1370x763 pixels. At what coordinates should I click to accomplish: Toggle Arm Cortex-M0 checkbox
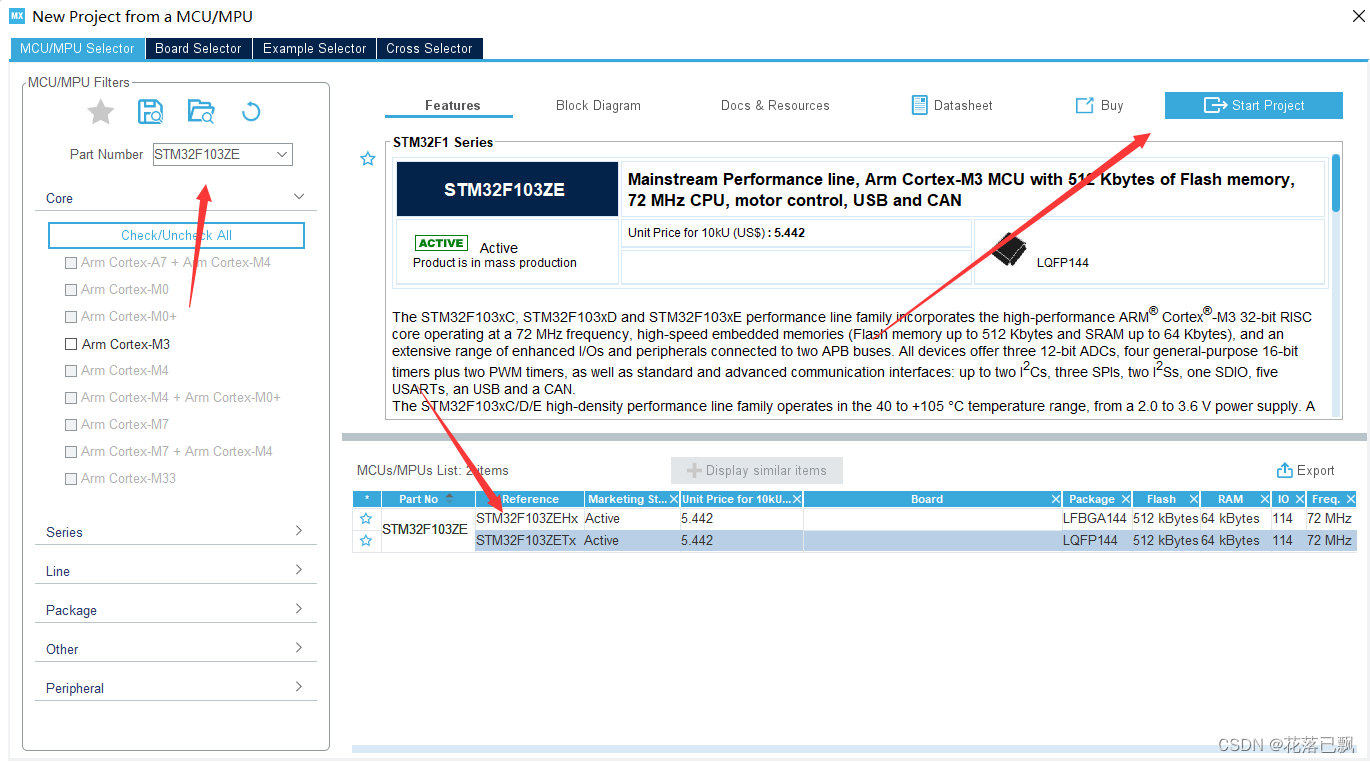[x=70, y=290]
